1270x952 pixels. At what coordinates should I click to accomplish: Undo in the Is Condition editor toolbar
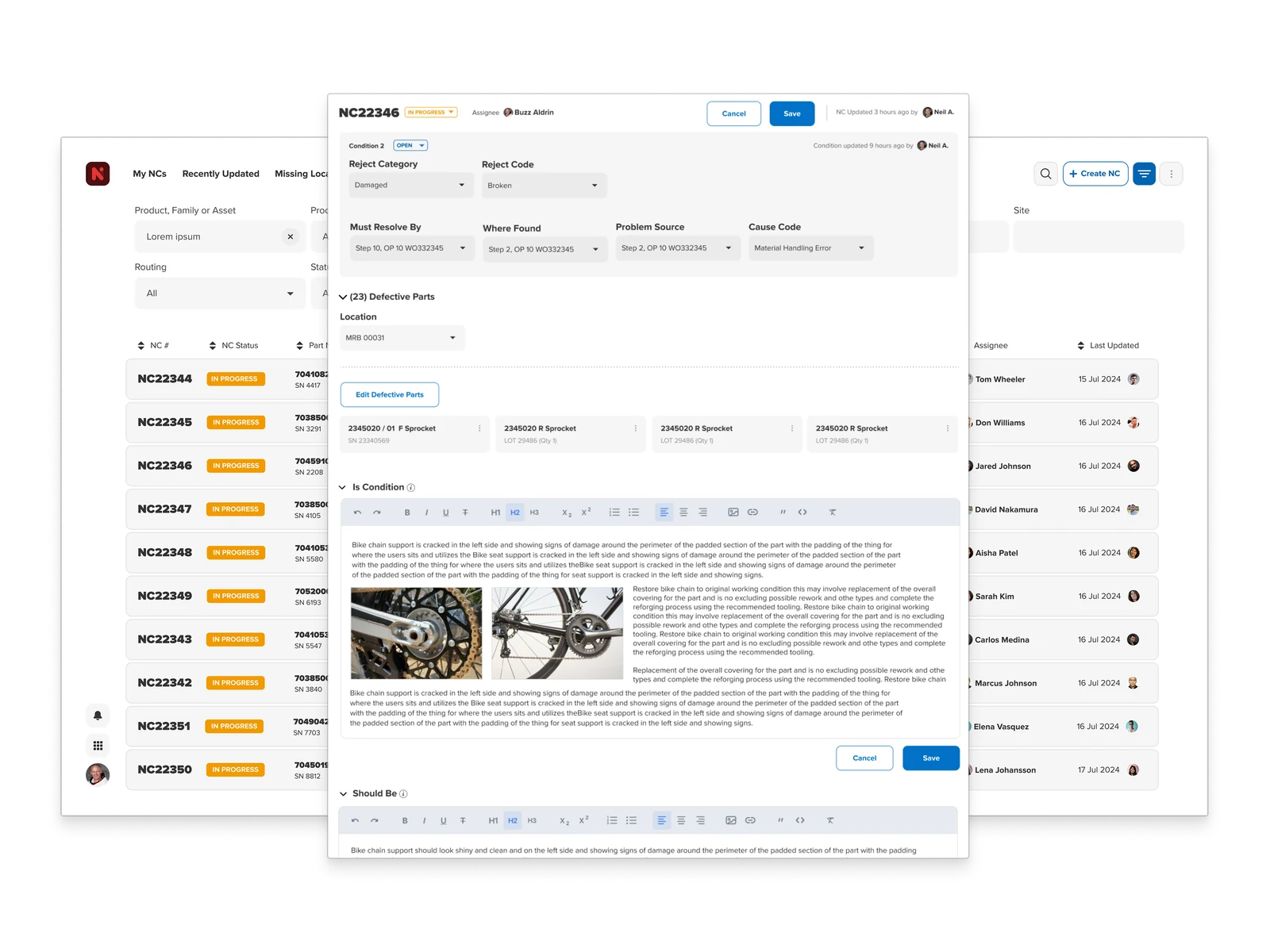coord(357,512)
